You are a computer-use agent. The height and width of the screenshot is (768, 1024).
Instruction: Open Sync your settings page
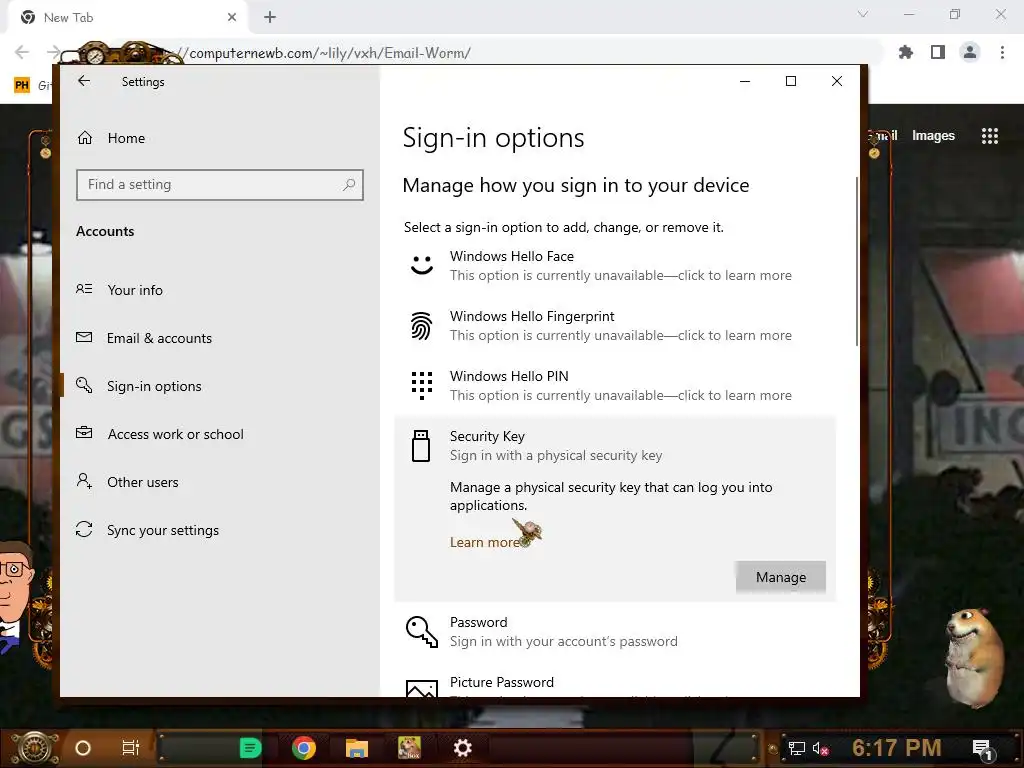pyautogui.click(x=163, y=530)
